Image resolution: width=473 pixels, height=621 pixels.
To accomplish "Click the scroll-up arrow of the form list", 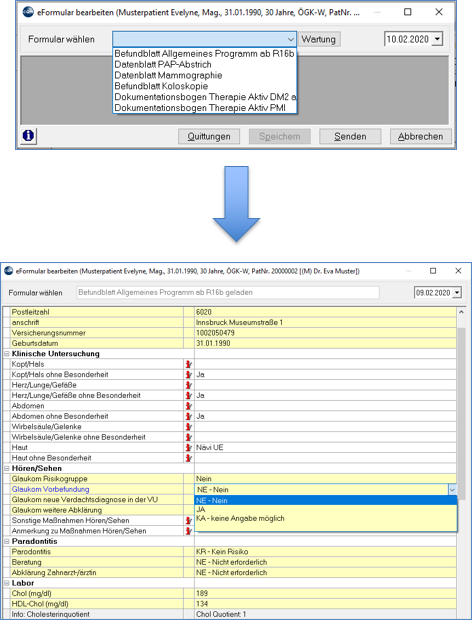I will point(461,312).
